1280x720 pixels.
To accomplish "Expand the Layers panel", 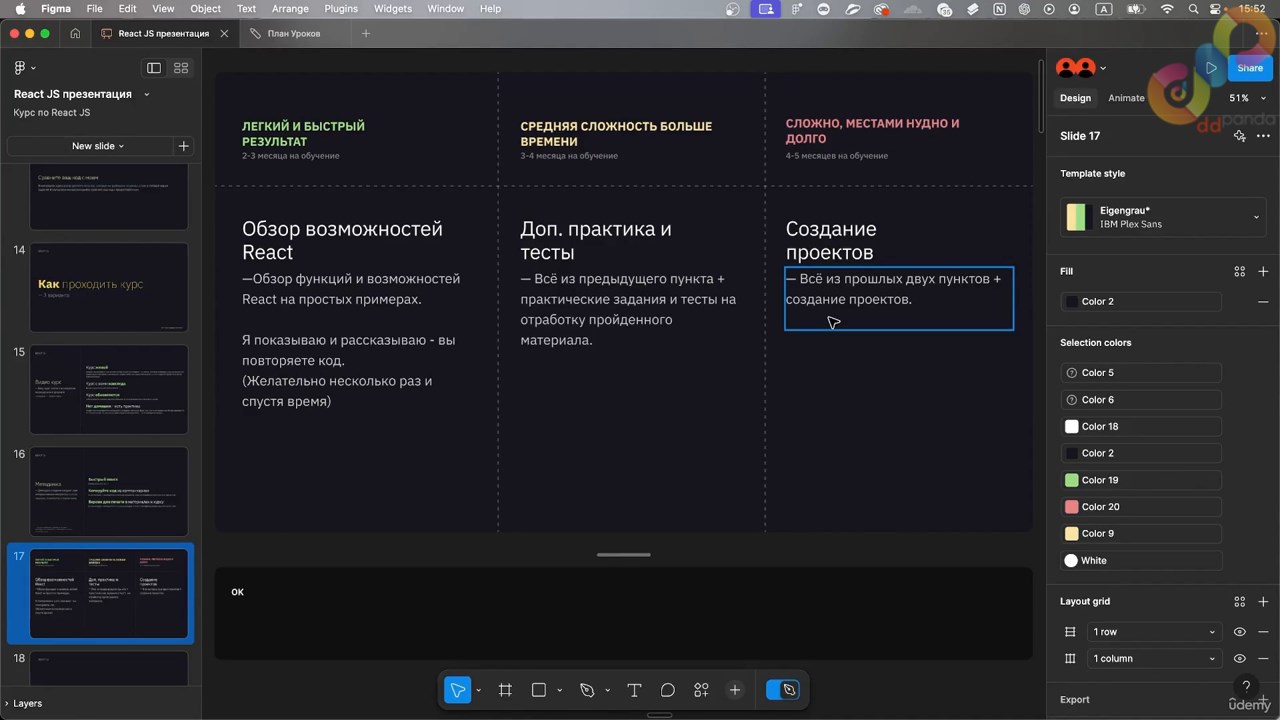I will pos(22,703).
